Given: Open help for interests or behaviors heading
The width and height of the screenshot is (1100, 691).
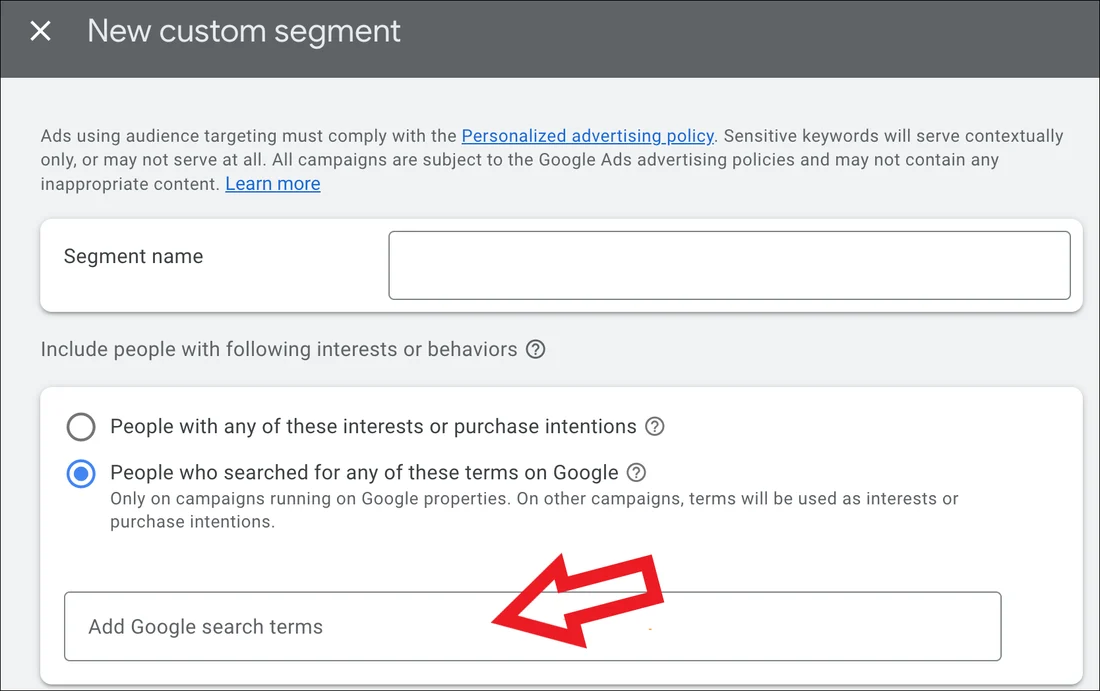Looking at the screenshot, I should coord(536,350).
